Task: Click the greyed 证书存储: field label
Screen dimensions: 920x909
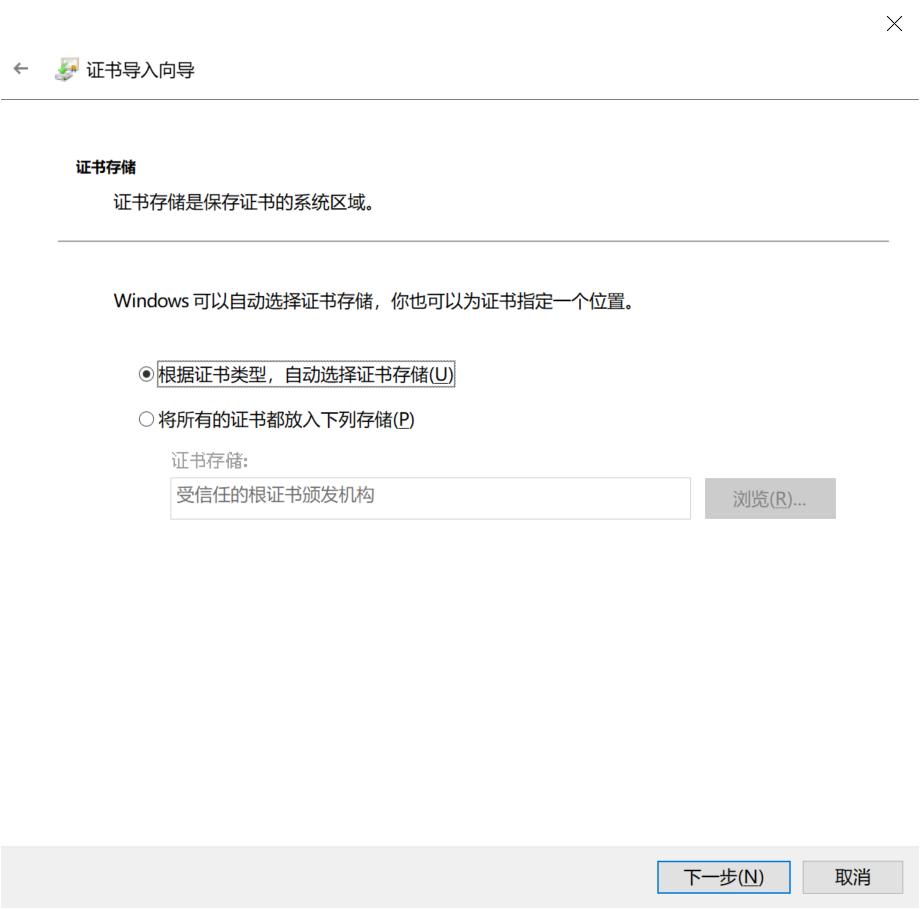Action: 209,461
